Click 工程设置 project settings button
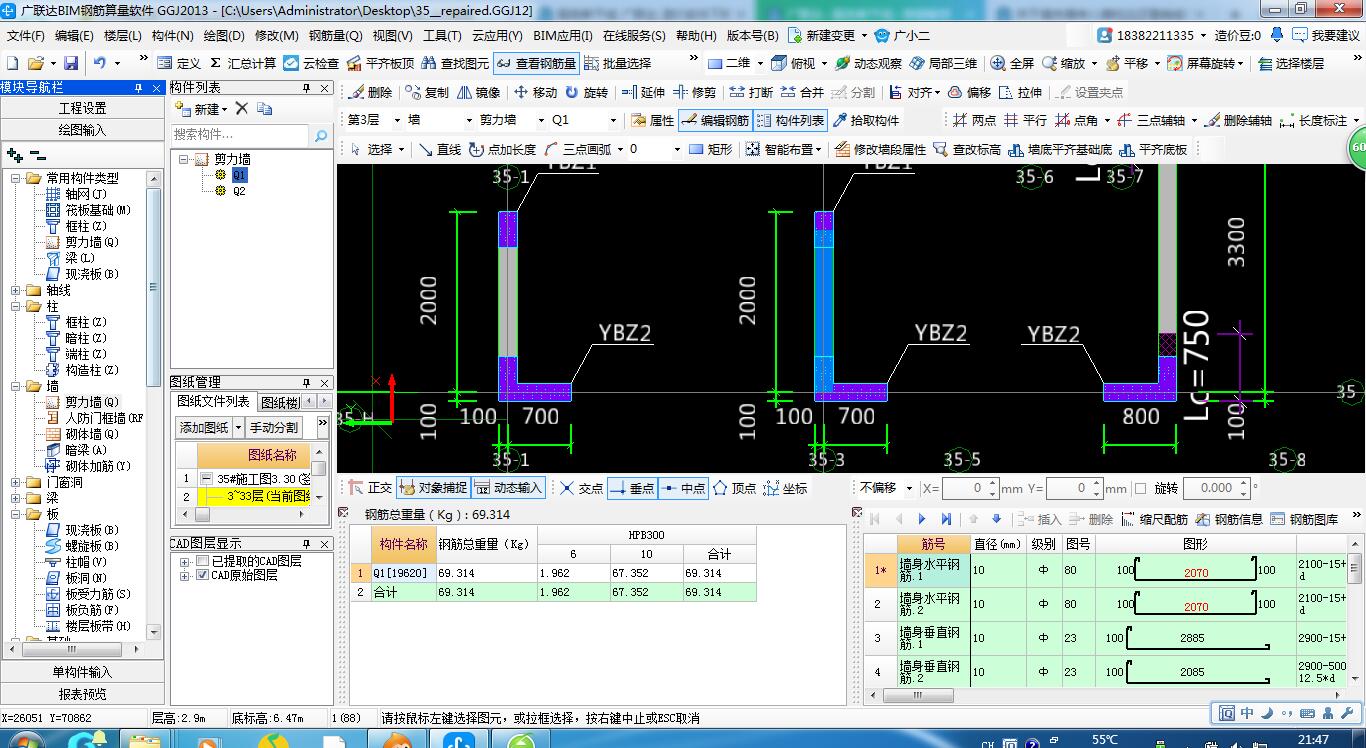 point(82,108)
